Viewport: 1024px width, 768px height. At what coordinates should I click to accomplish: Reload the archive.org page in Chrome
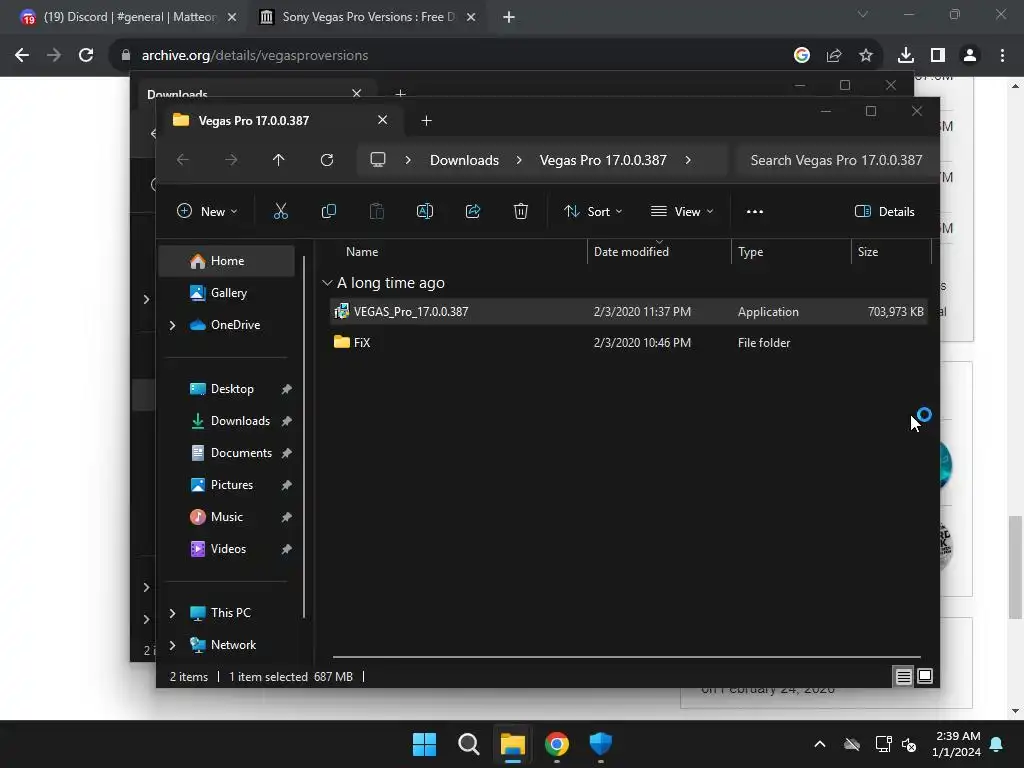[x=86, y=56]
